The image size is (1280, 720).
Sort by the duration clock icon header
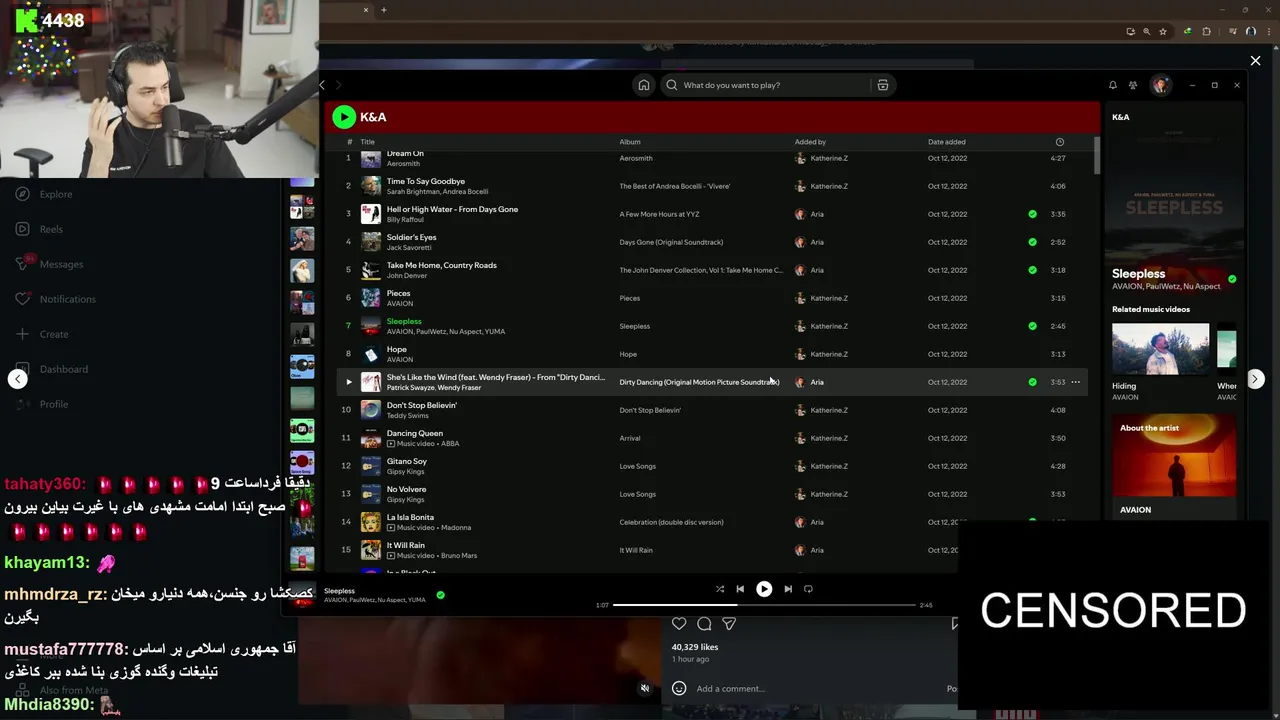[x=1060, y=142]
